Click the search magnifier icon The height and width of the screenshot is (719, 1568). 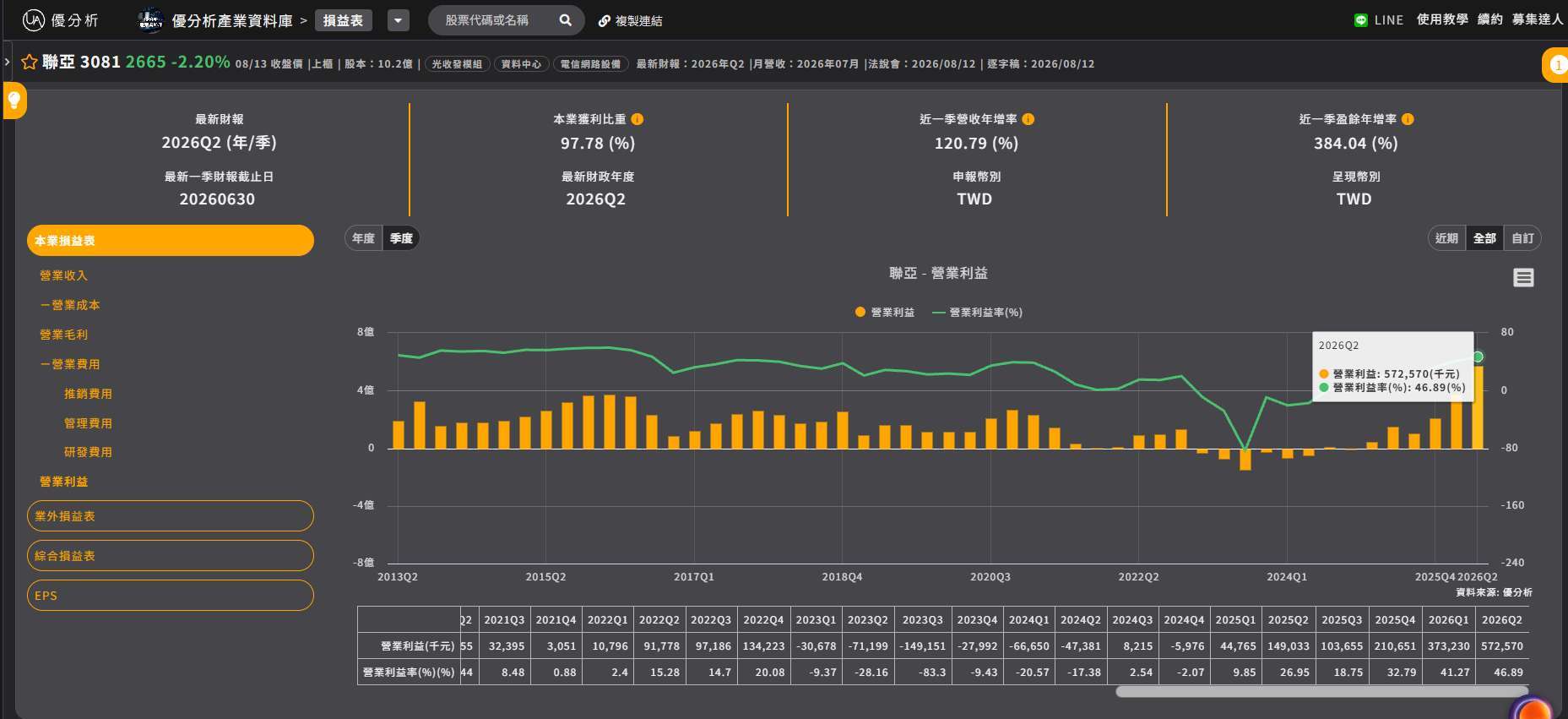pos(566,20)
